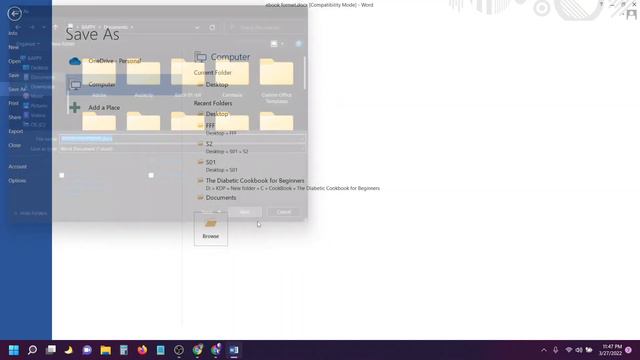
Task: Open Word Options in the backstage menu
Action: [x=17, y=180]
